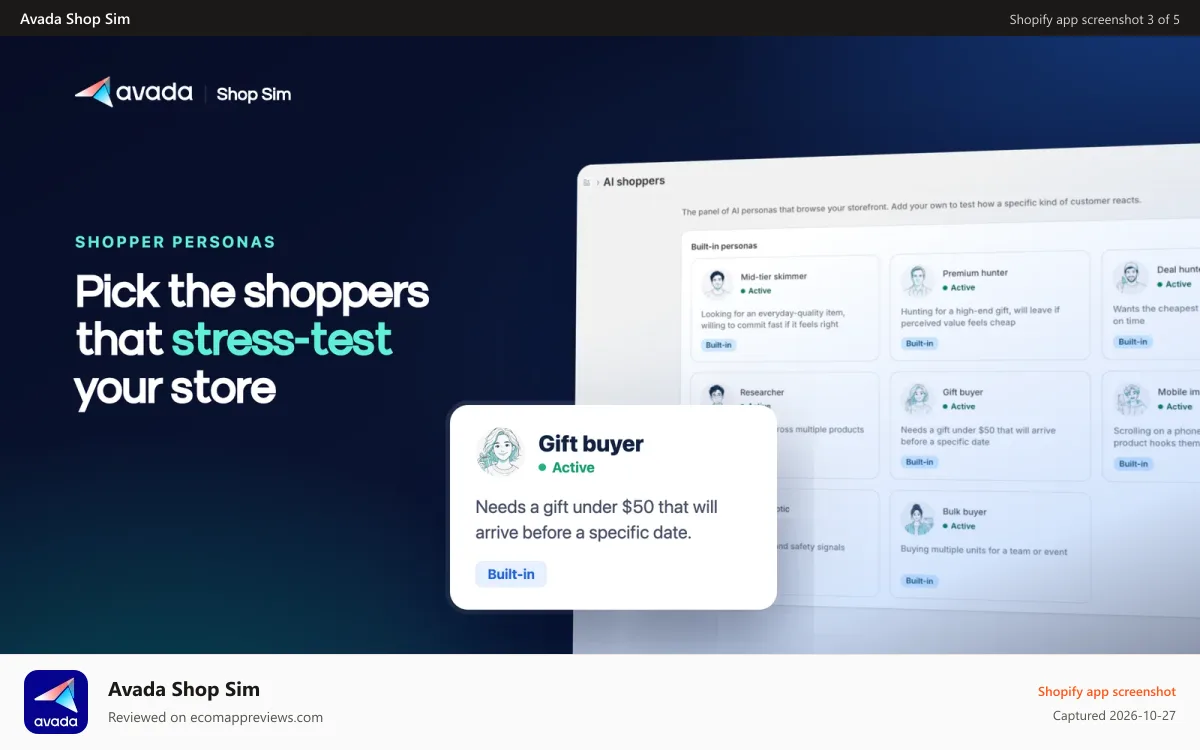Open the Researcher persona name
Screen dimensions: 1200x750
click(x=762, y=393)
